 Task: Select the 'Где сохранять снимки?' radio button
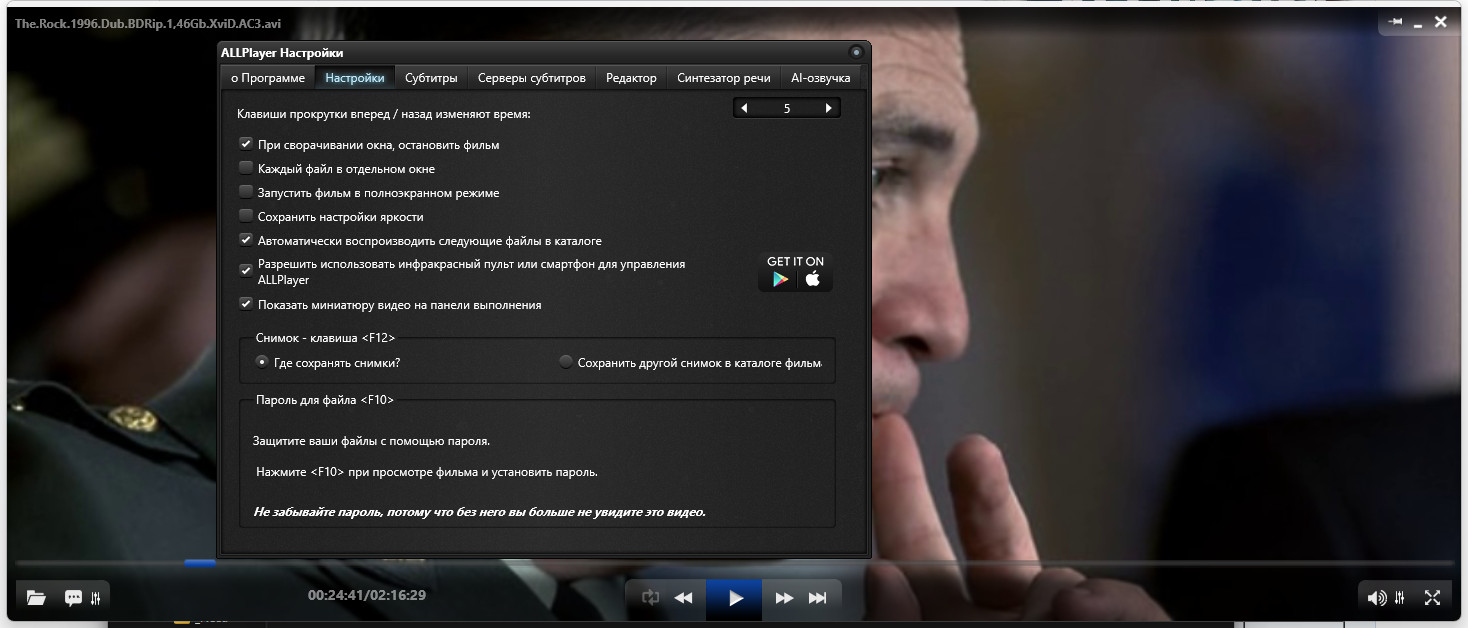click(262, 362)
